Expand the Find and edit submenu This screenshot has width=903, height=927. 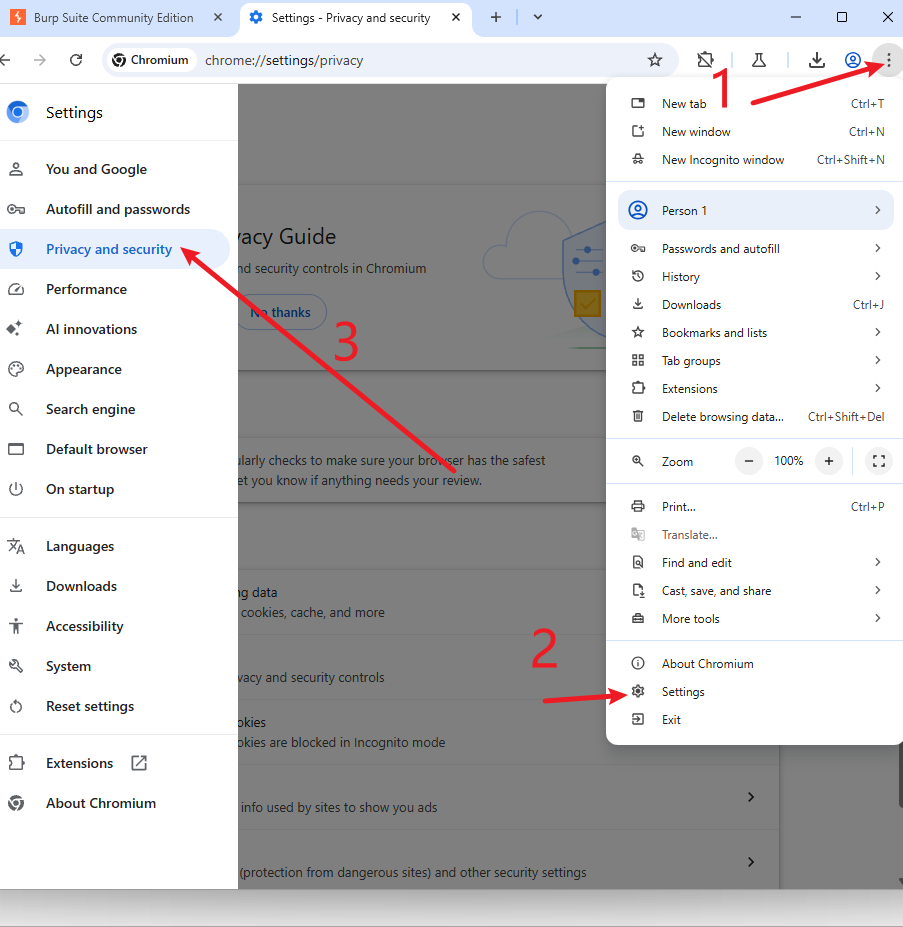755,563
